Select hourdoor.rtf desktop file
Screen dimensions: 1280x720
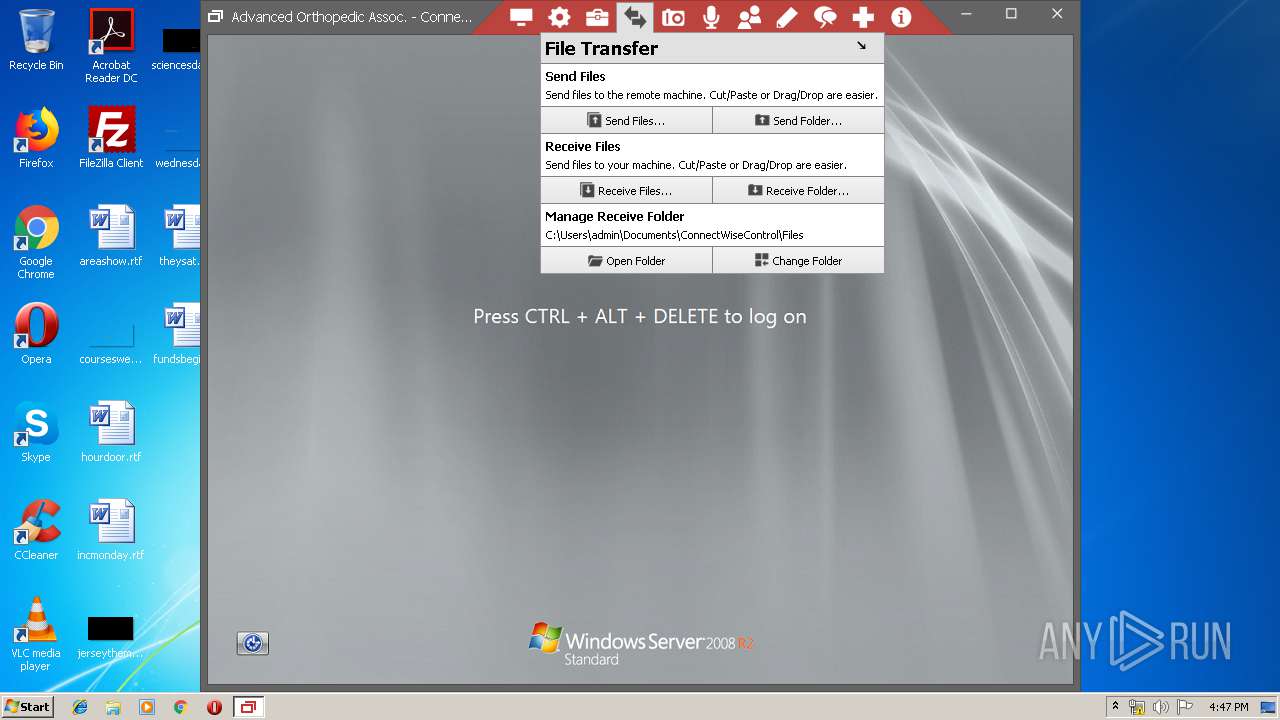[111, 432]
